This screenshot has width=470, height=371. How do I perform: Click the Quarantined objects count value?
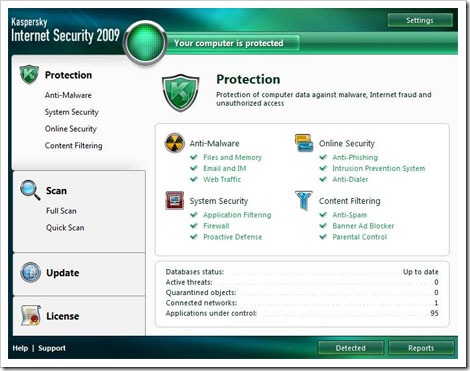point(436,293)
